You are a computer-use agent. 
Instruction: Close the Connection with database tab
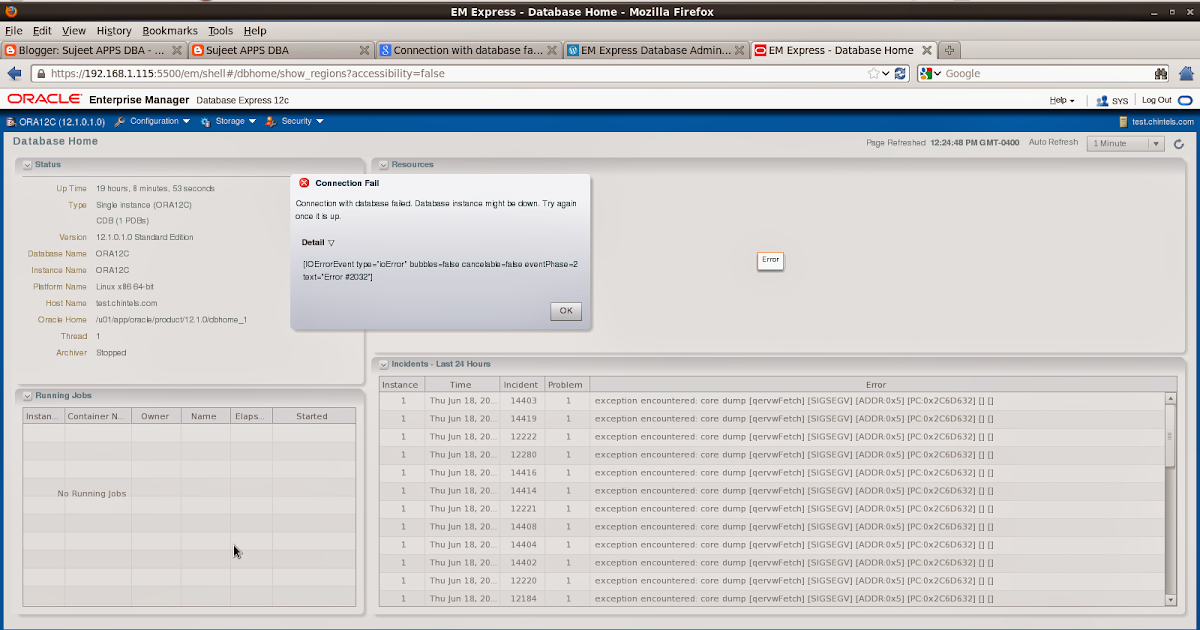(x=553, y=49)
